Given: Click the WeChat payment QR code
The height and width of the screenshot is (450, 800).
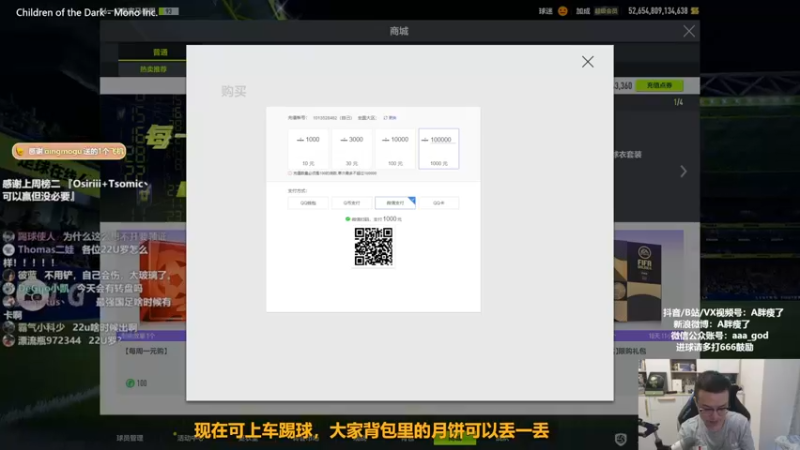Looking at the screenshot, I should (373, 247).
